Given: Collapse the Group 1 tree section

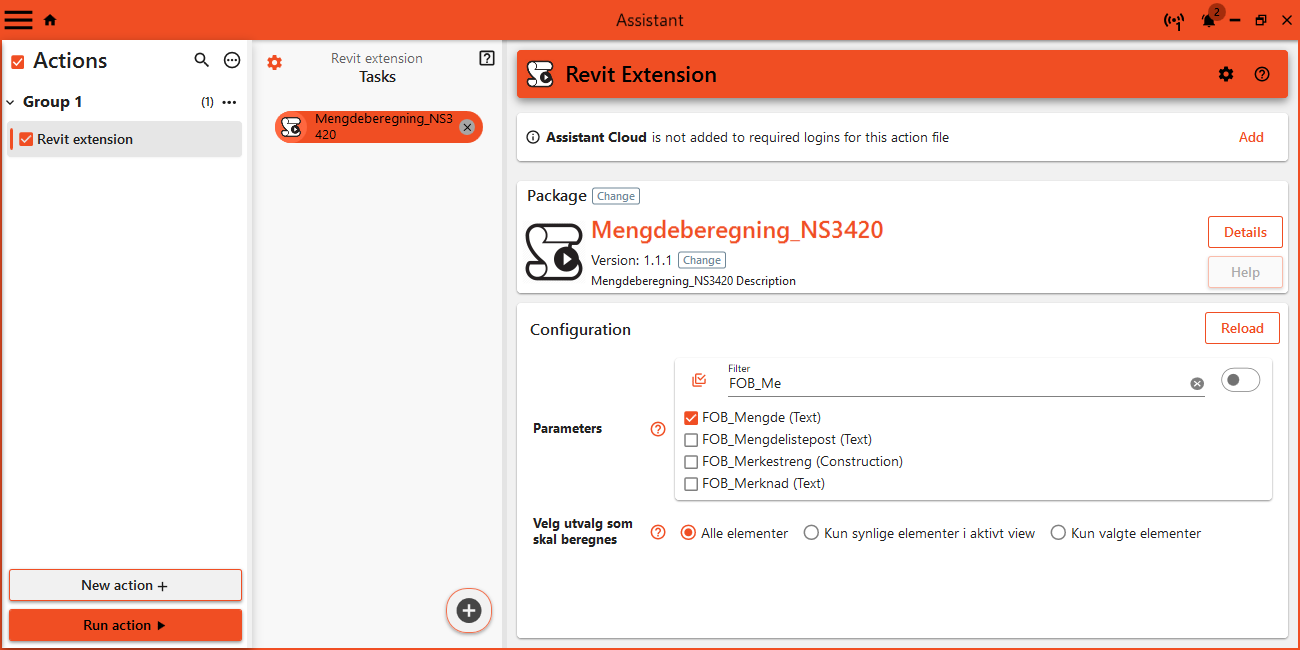Looking at the screenshot, I should click(x=11, y=102).
